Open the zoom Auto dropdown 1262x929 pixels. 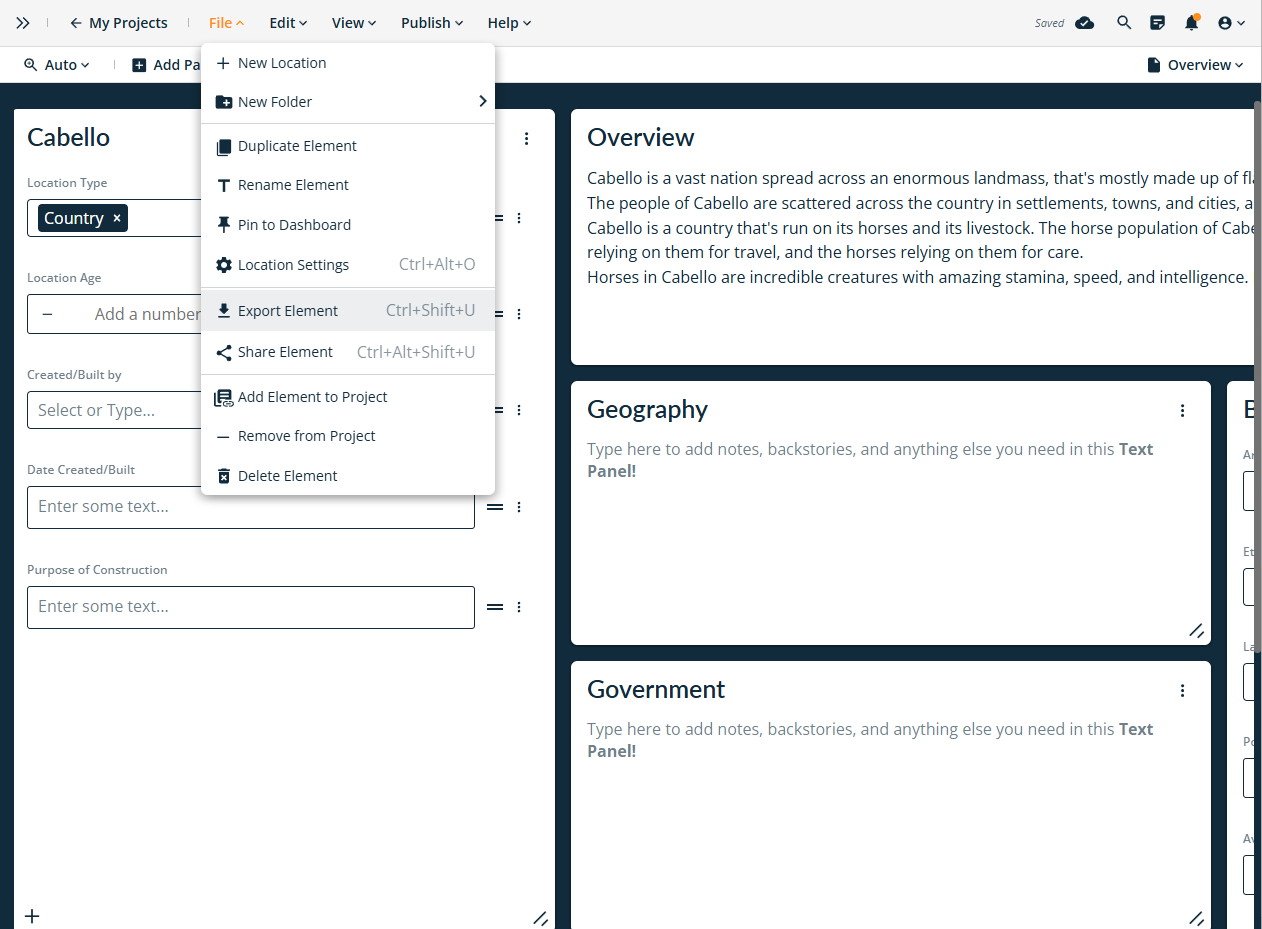coord(57,64)
